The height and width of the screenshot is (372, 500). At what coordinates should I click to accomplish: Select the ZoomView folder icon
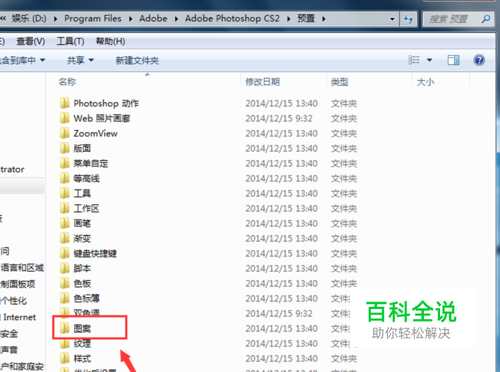[x=65, y=133]
